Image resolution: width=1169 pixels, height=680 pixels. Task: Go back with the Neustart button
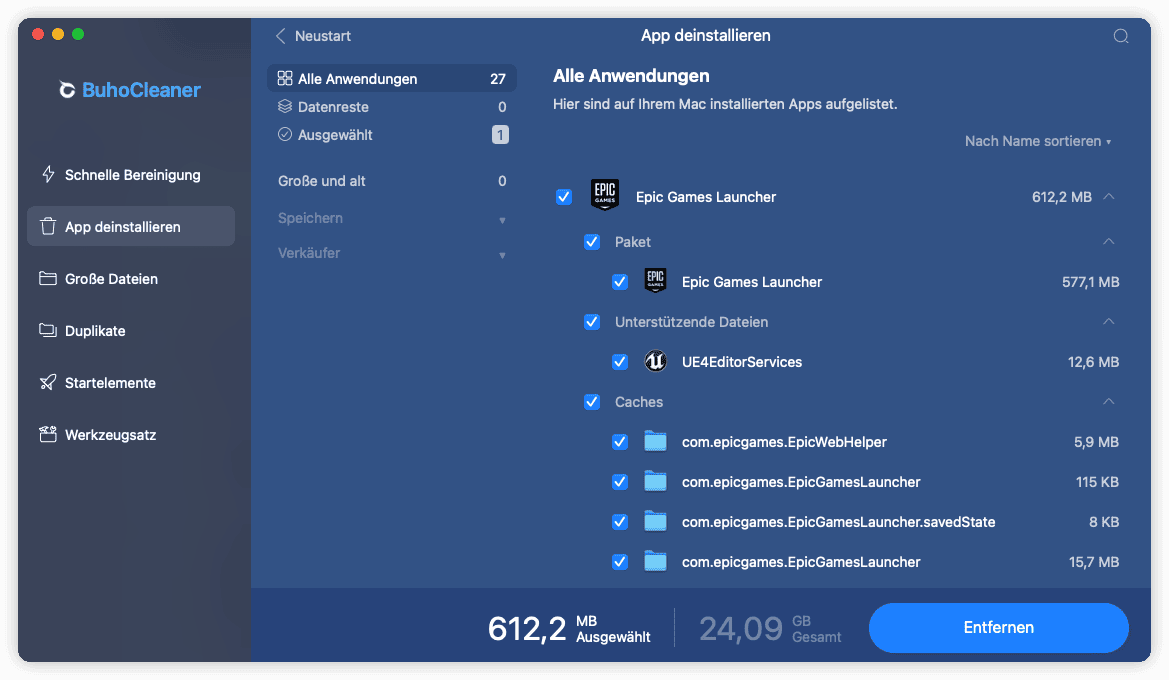point(313,36)
